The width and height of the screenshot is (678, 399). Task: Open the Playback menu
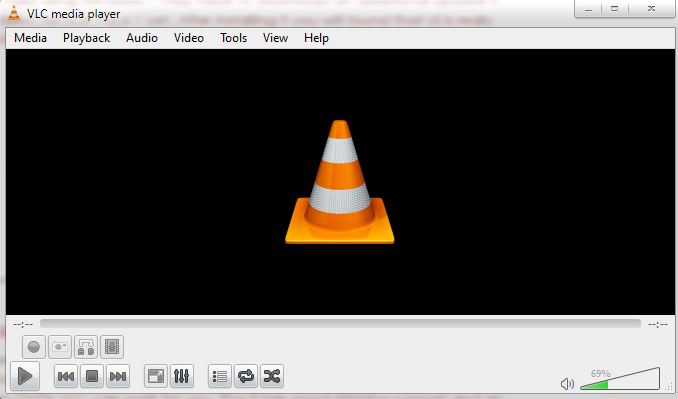click(x=86, y=38)
